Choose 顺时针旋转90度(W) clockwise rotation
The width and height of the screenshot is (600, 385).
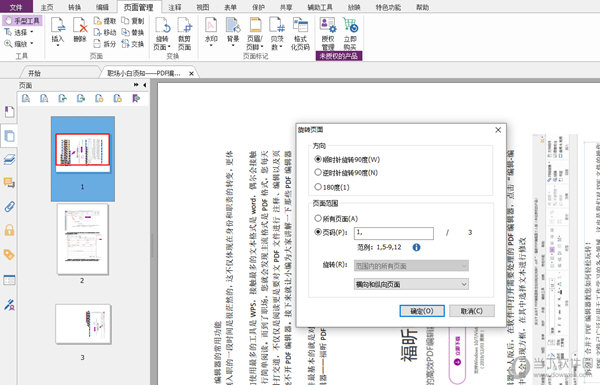[x=347, y=159]
